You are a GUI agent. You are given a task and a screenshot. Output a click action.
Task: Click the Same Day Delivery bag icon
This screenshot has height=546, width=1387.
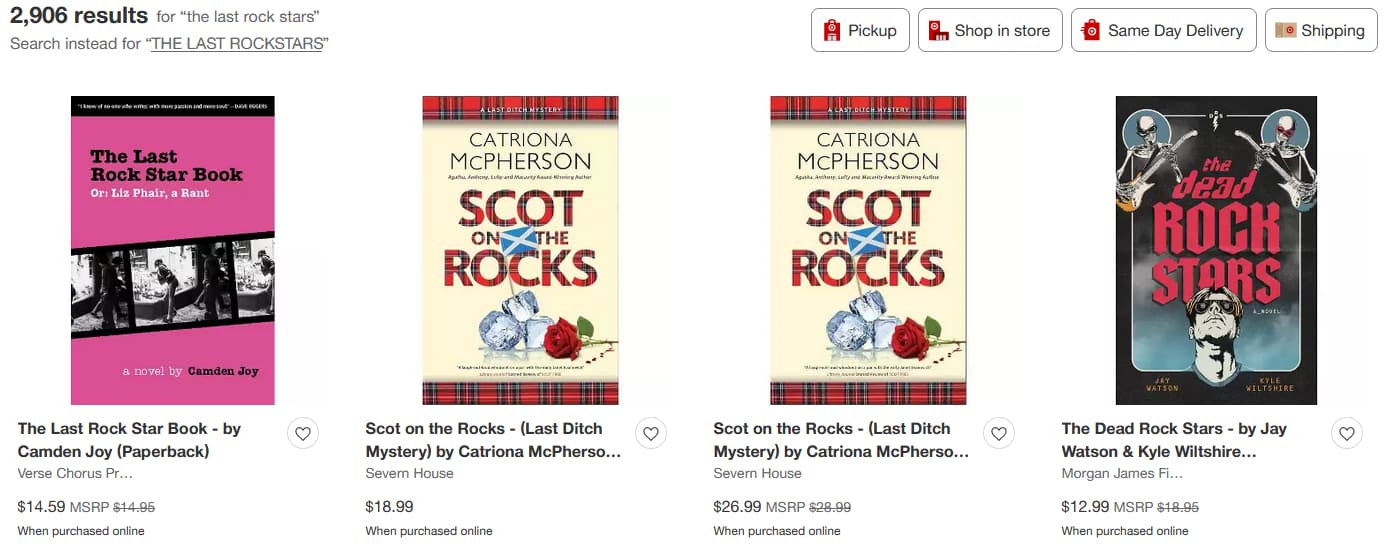point(1091,30)
